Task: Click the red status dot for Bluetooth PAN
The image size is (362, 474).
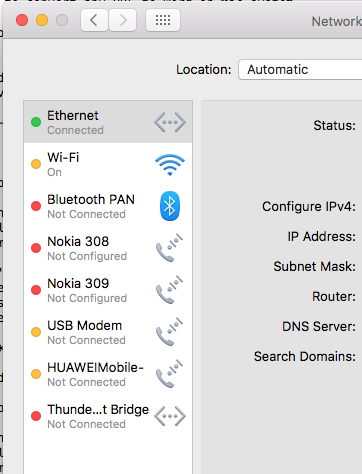Action: coord(36,206)
